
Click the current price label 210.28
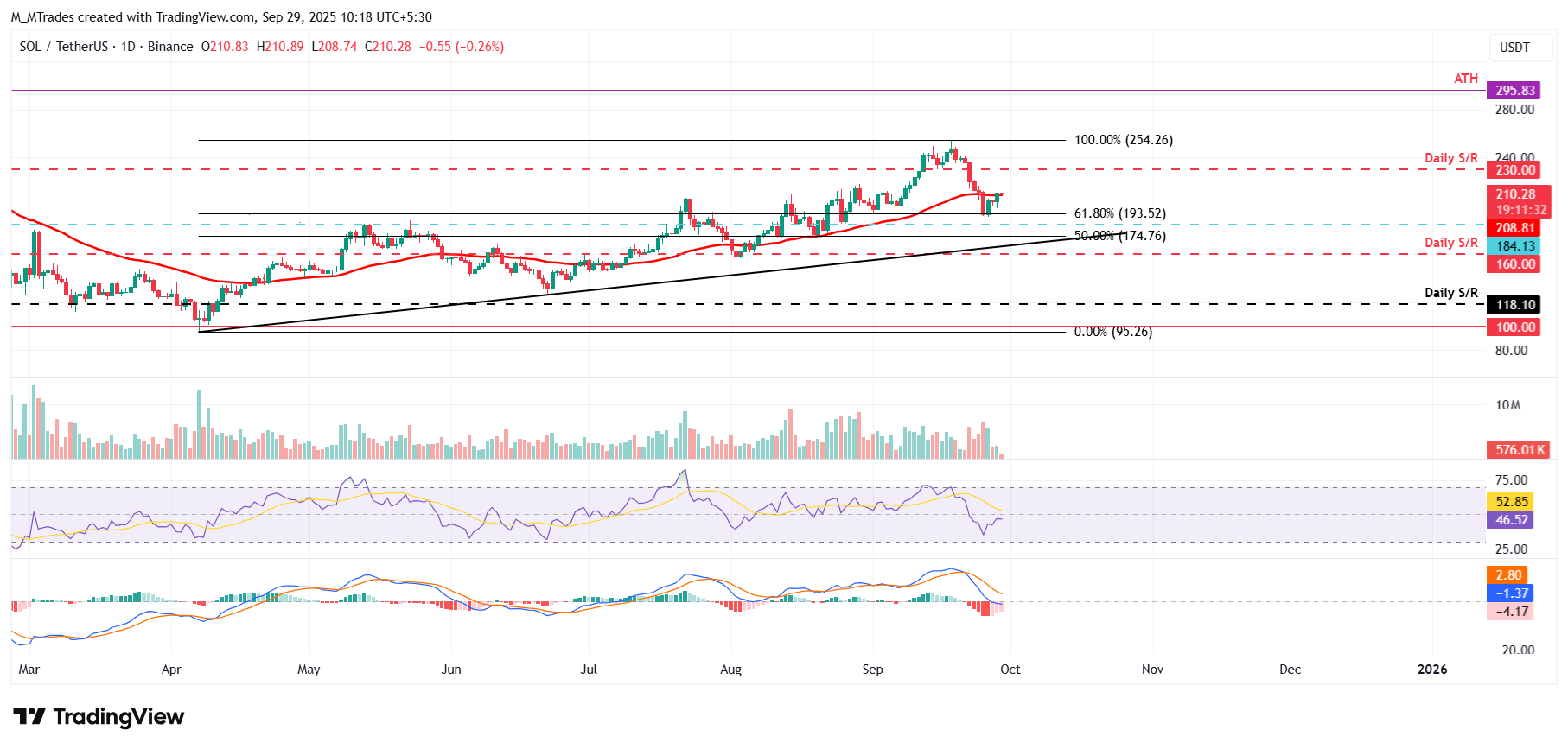tap(1515, 194)
